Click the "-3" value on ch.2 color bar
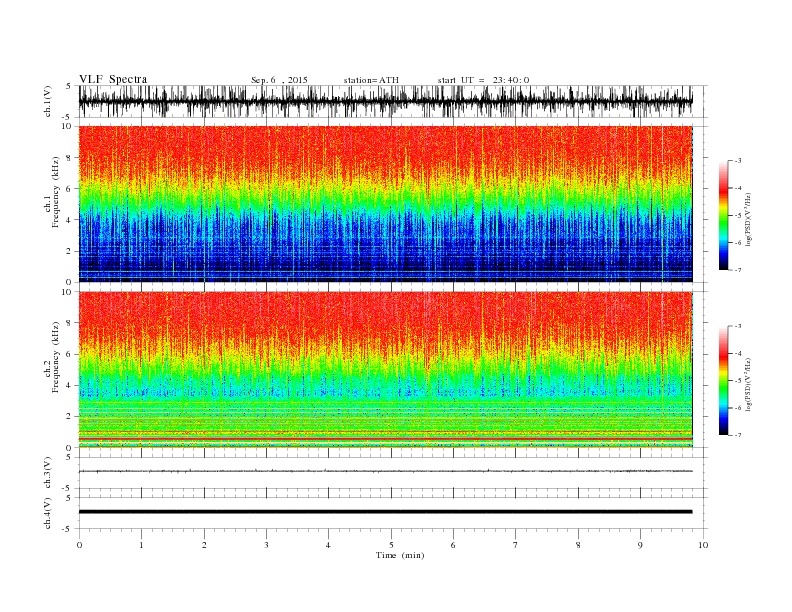Viewport: 792px width, 612px height. click(738, 326)
